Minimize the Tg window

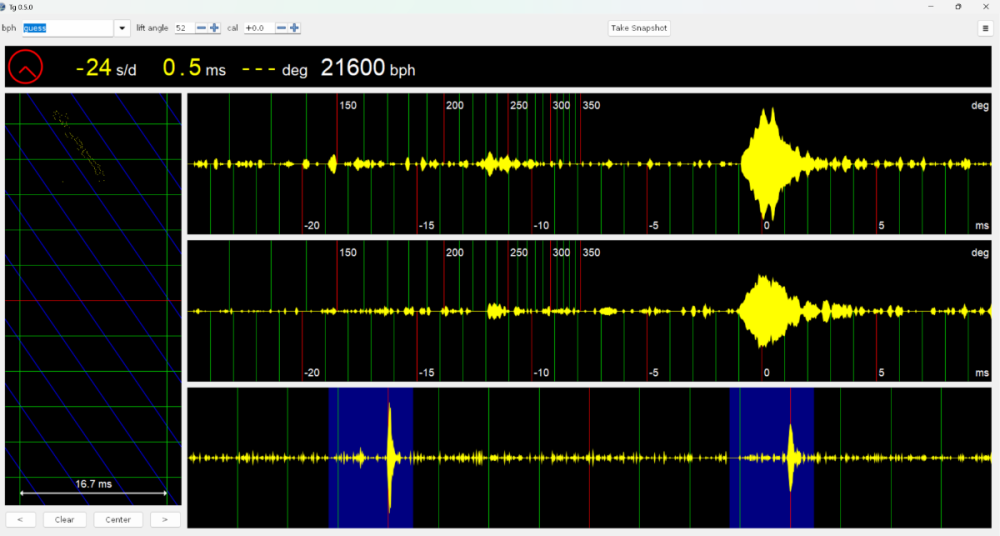pyautogui.click(x=930, y=6)
